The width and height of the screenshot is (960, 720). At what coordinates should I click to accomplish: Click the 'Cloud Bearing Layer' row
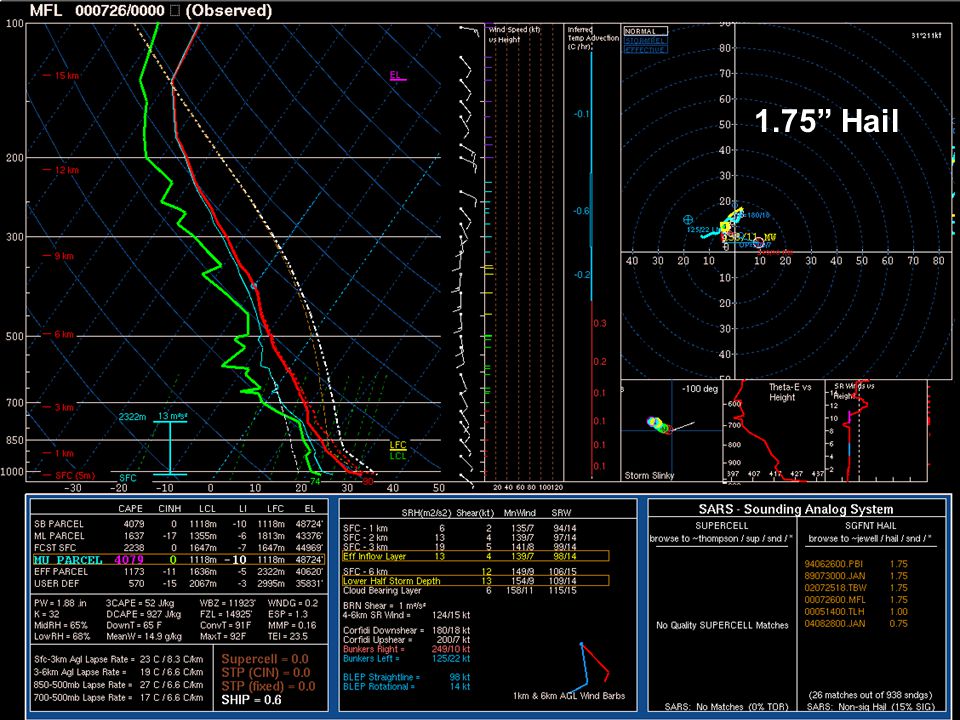(x=460, y=591)
